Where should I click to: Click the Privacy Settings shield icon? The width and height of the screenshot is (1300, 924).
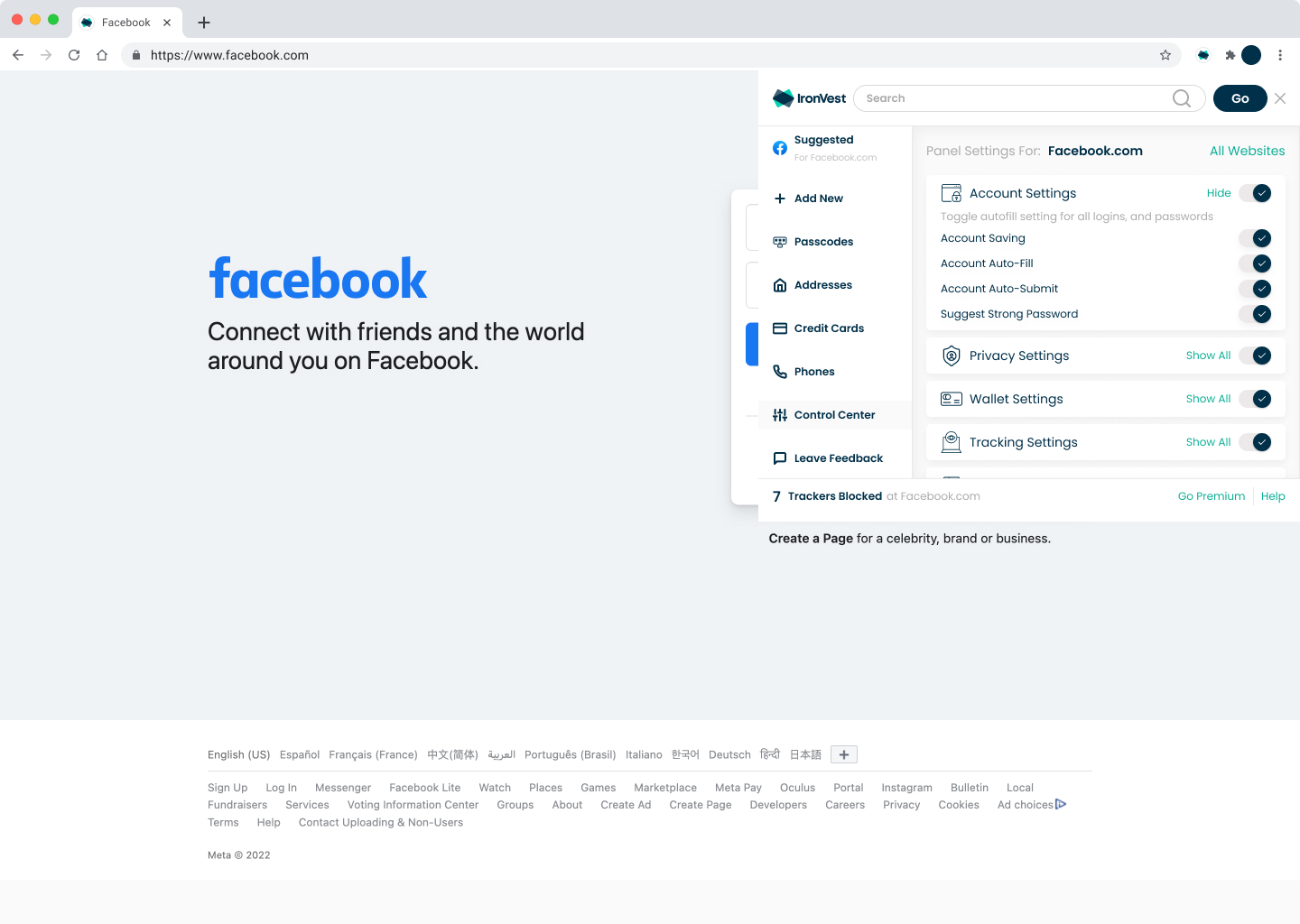pos(952,356)
